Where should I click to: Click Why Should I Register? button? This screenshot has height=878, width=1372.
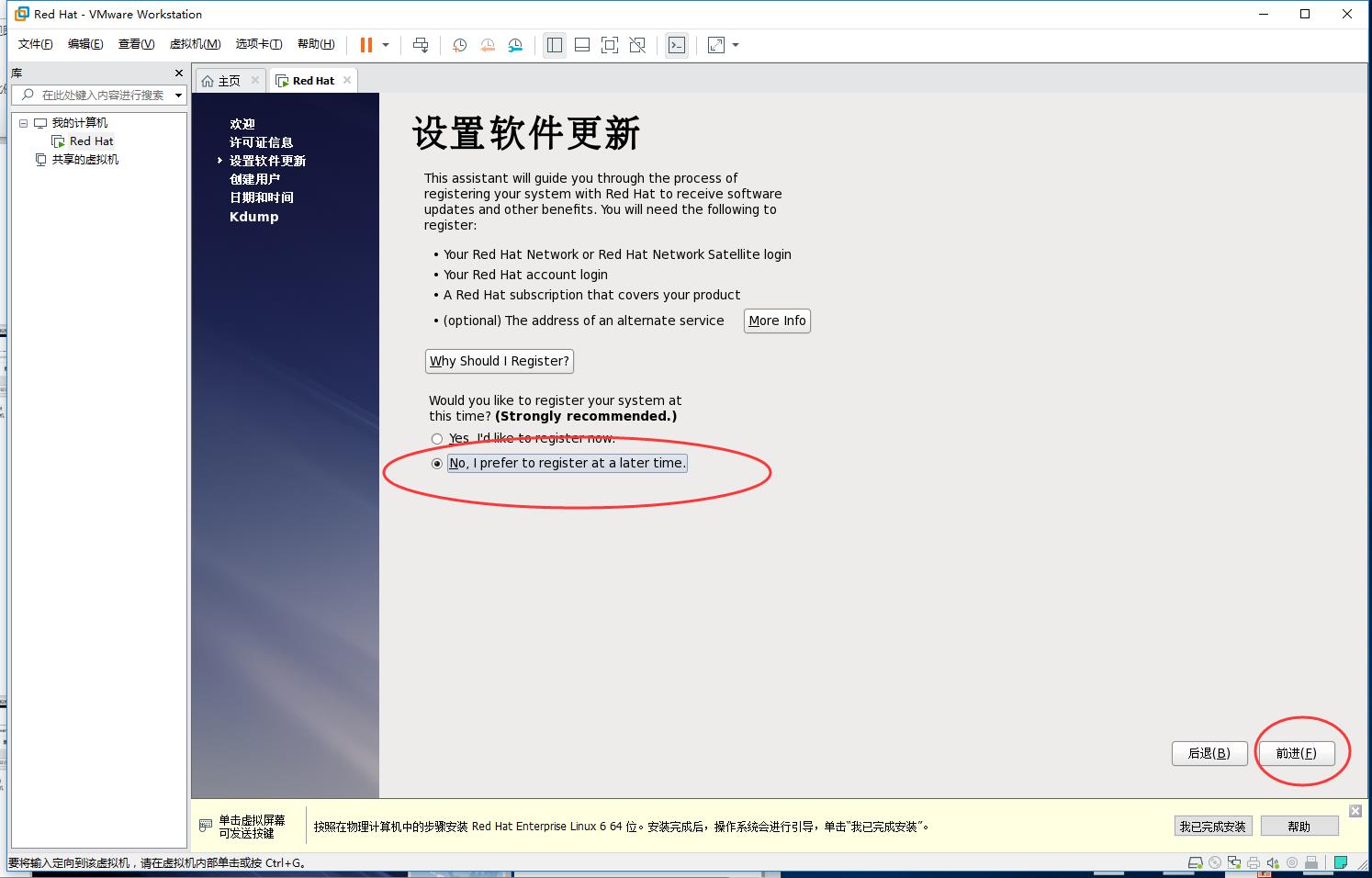(x=500, y=361)
